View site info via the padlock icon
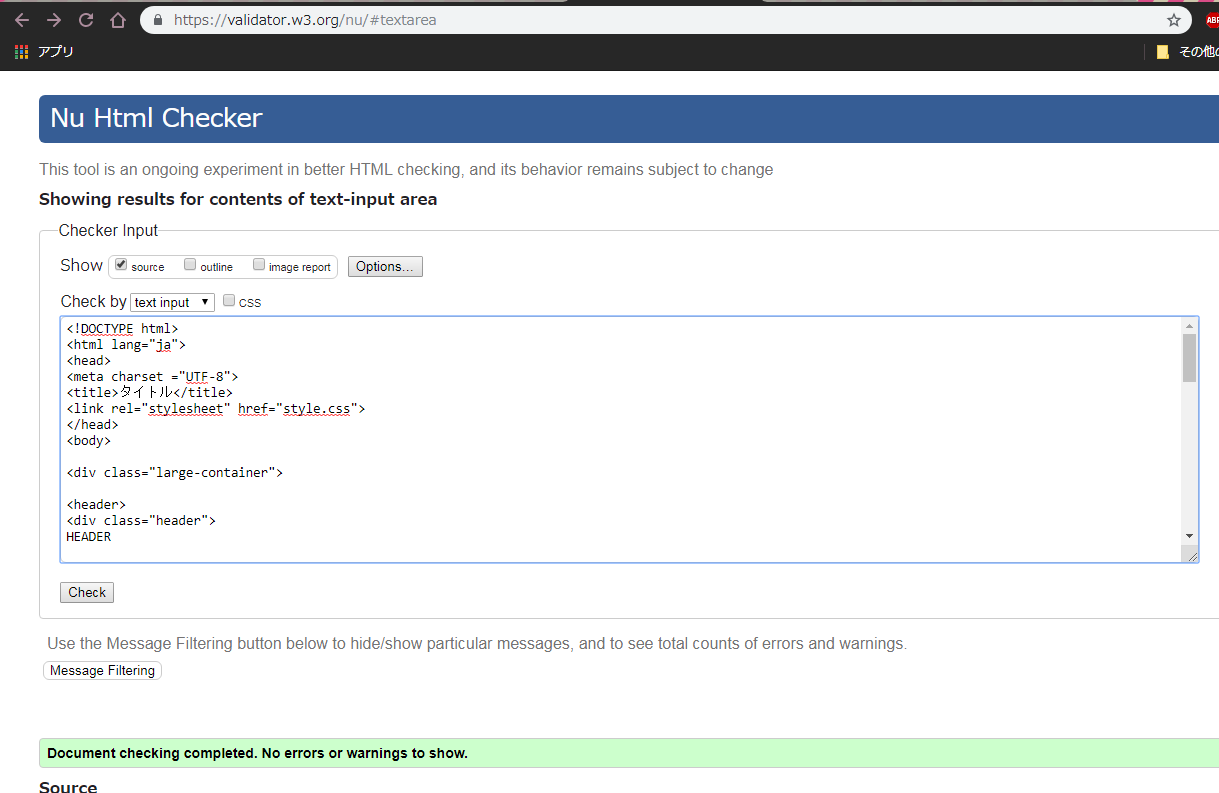1219x793 pixels. click(158, 20)
